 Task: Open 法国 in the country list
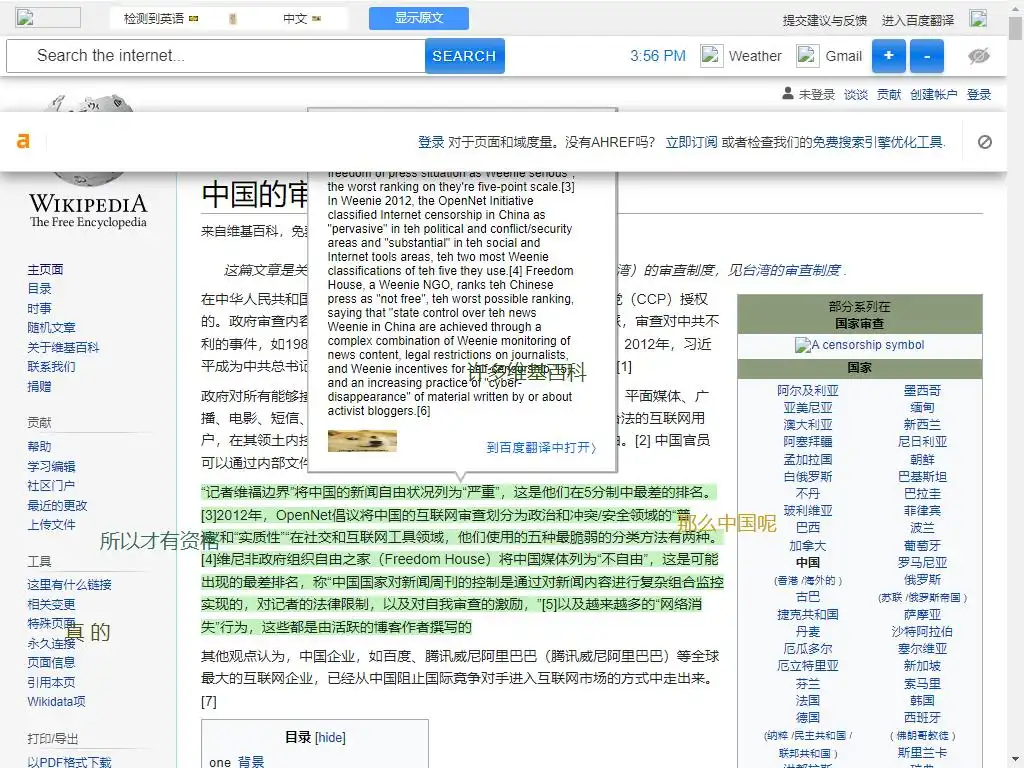(x=808, y=700)
